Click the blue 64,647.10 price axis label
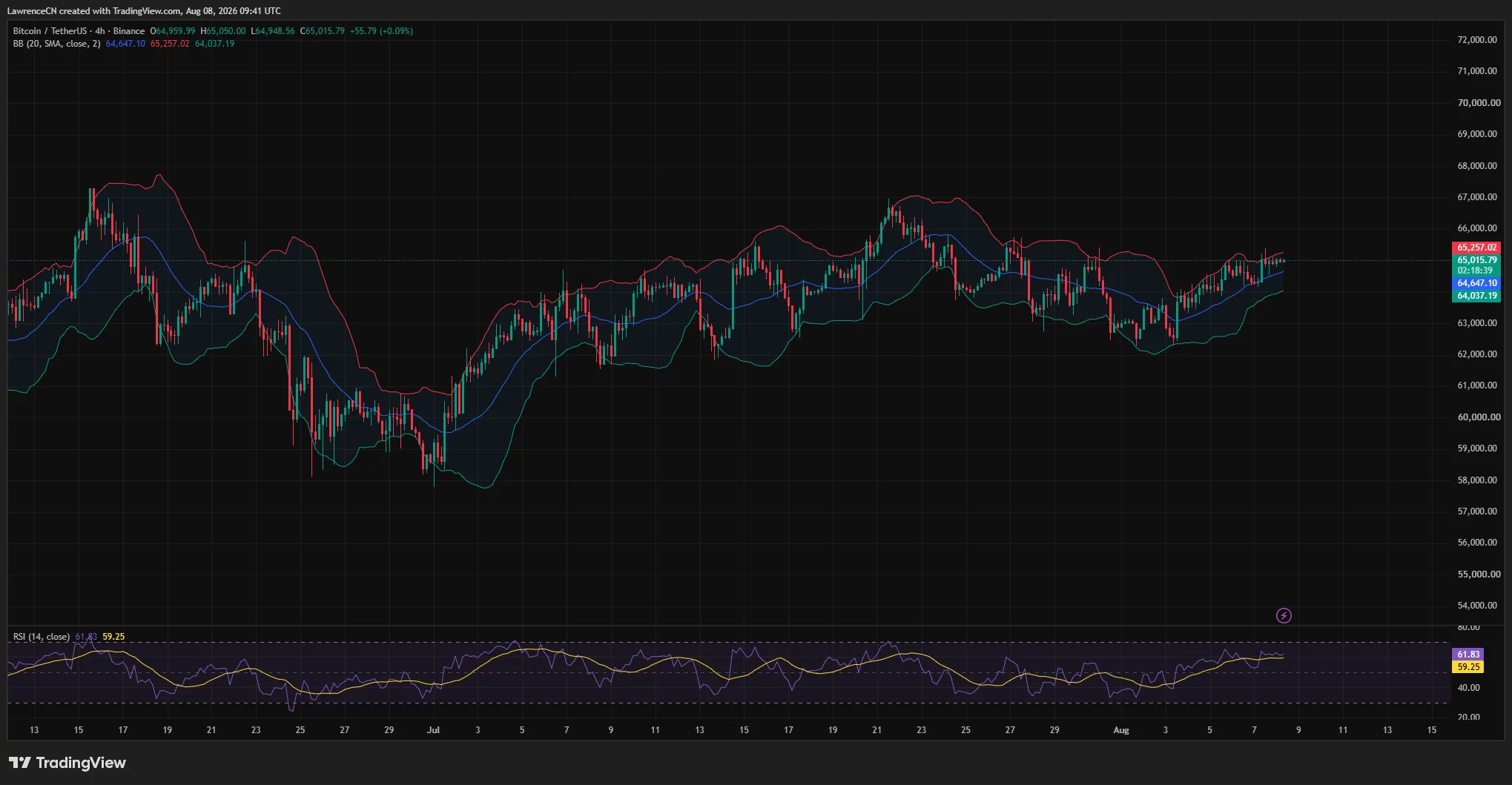This screenshot has height=785, width=1512. click(x=1476, y=283)
